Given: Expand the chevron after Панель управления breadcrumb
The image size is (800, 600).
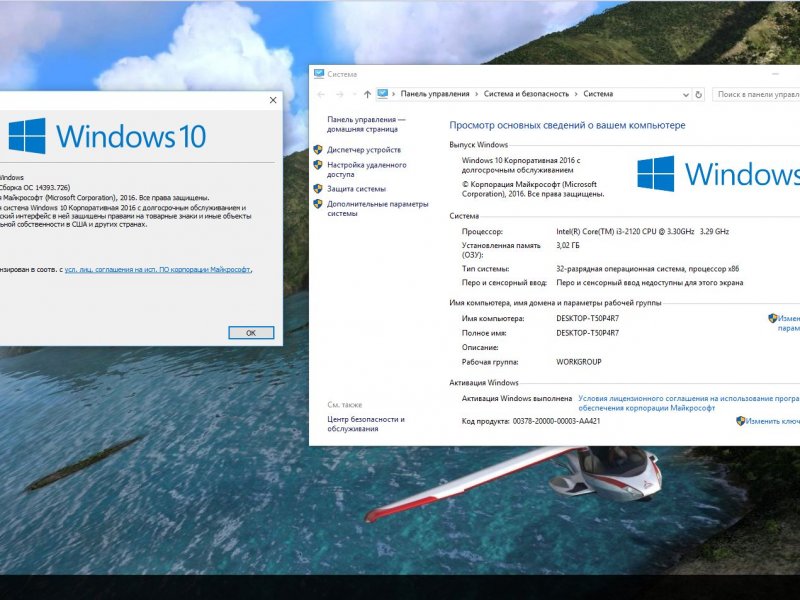Looking at the screenshot, I should point(477,94).
